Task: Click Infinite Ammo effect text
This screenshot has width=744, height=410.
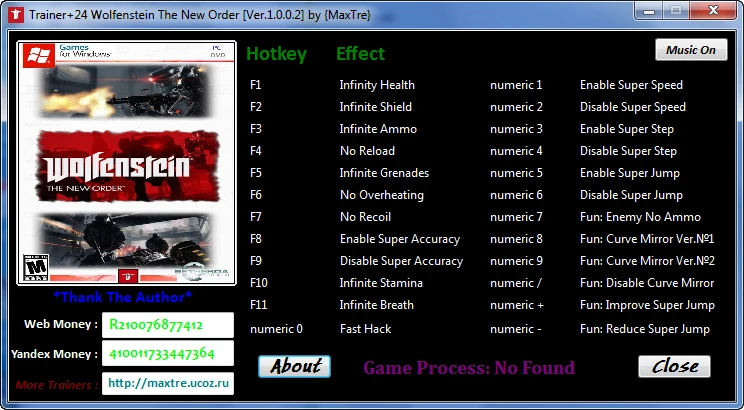Action: 378,129
